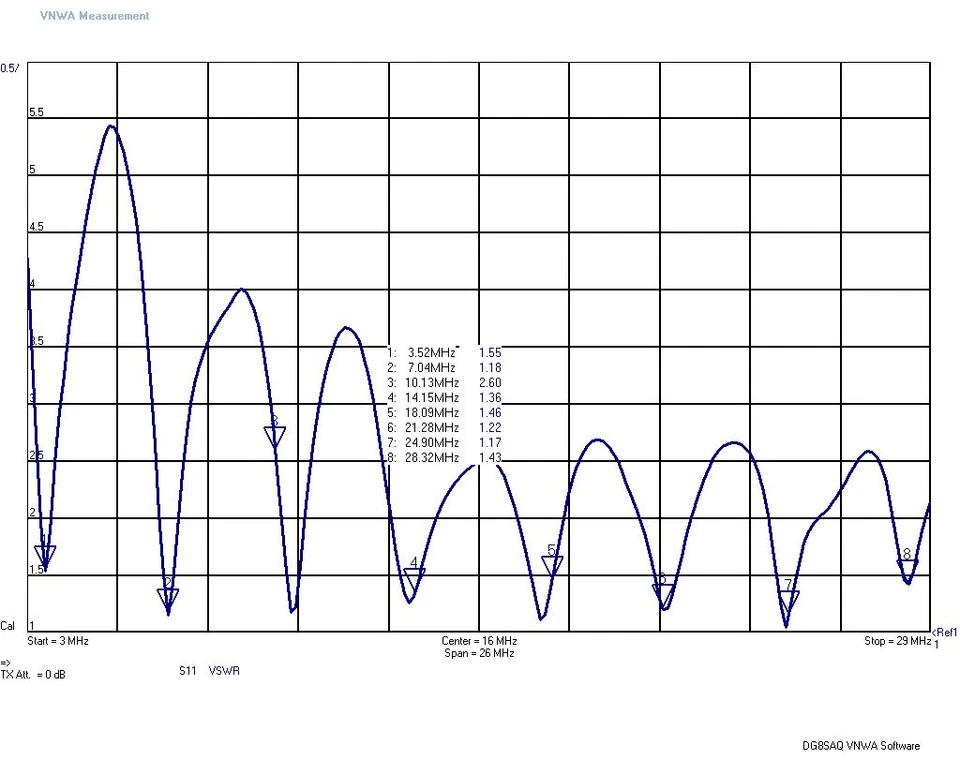Click the 4.5 y-axis scale value

pos(36,227)
